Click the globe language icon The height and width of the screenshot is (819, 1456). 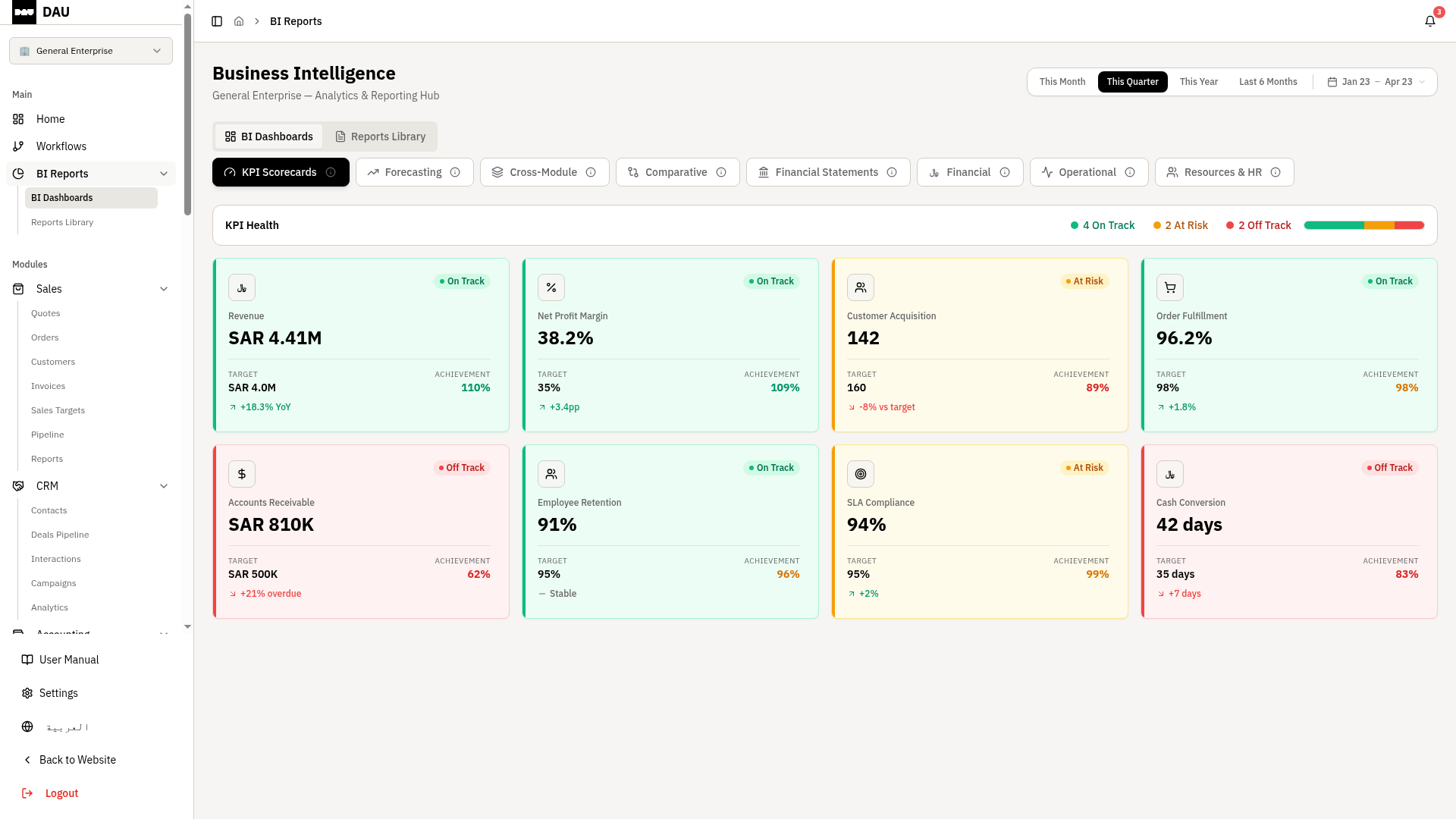coord(27,726)
